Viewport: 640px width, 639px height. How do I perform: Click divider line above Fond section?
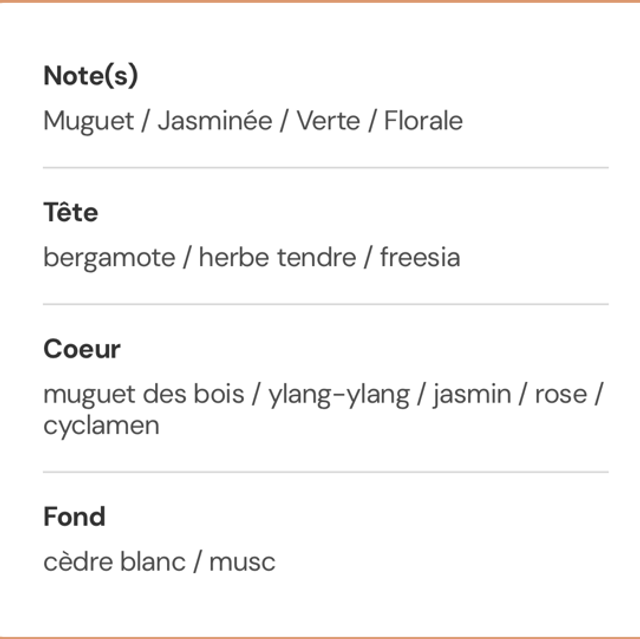[325, 471]
